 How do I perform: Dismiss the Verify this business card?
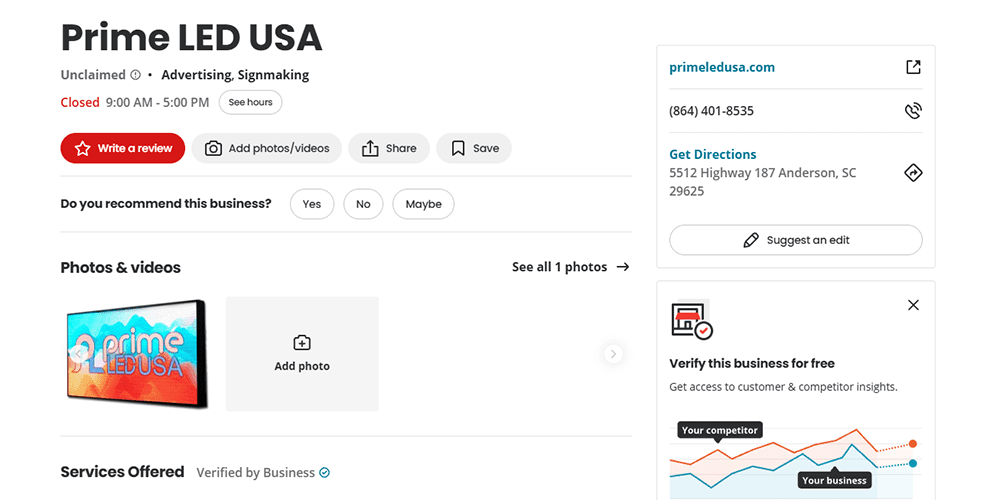(913, 305)
